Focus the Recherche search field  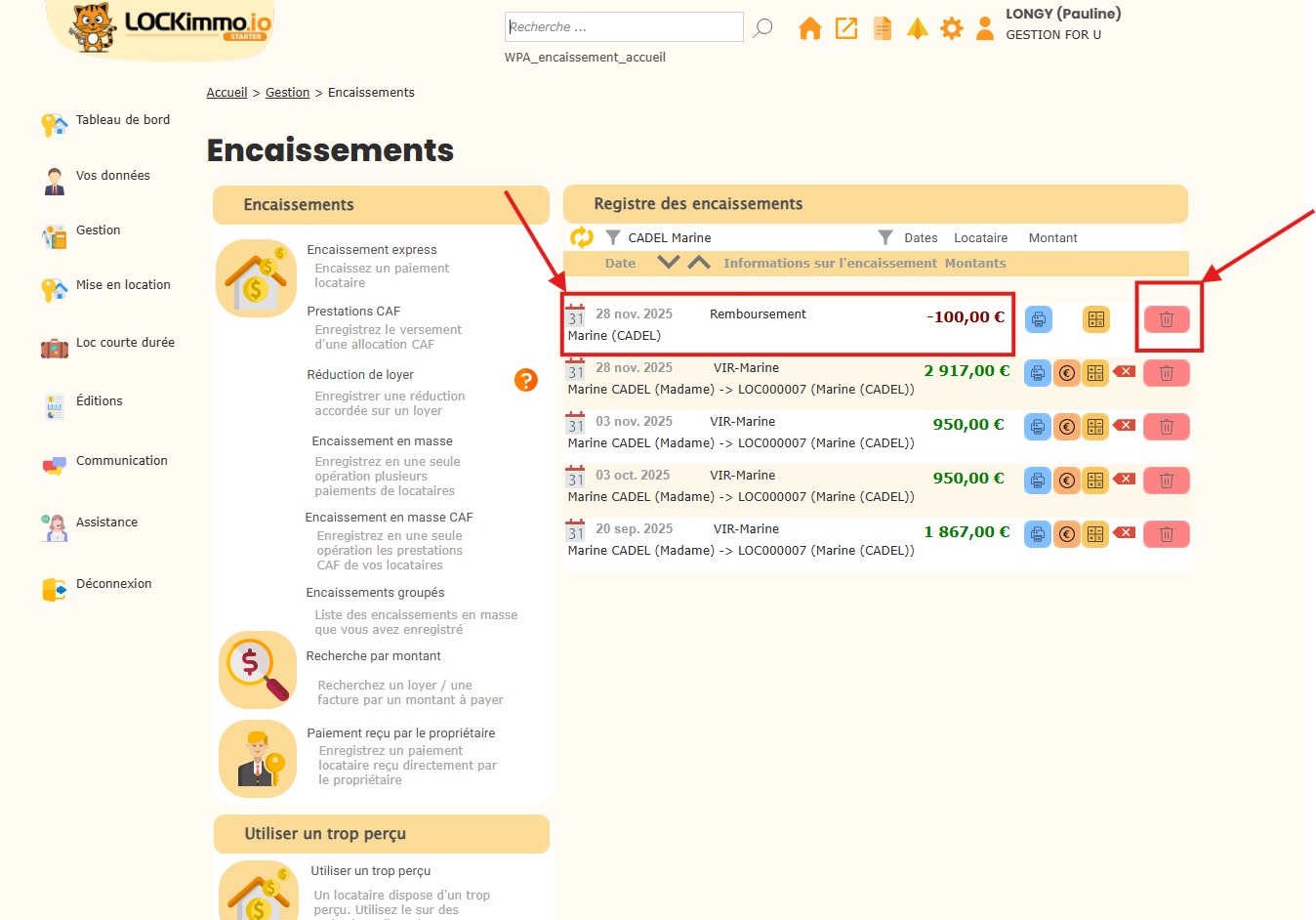[x=624, y=27]
